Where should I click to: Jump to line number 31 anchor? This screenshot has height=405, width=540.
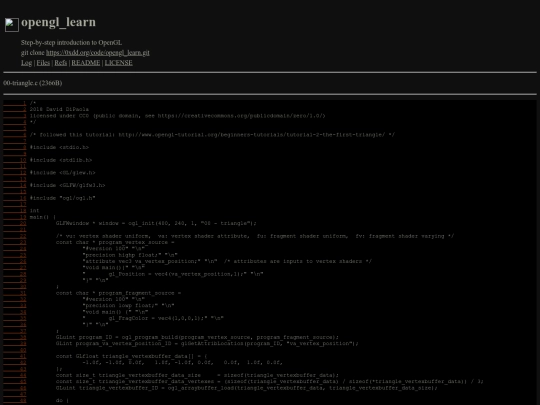click(x=15, y=293)
